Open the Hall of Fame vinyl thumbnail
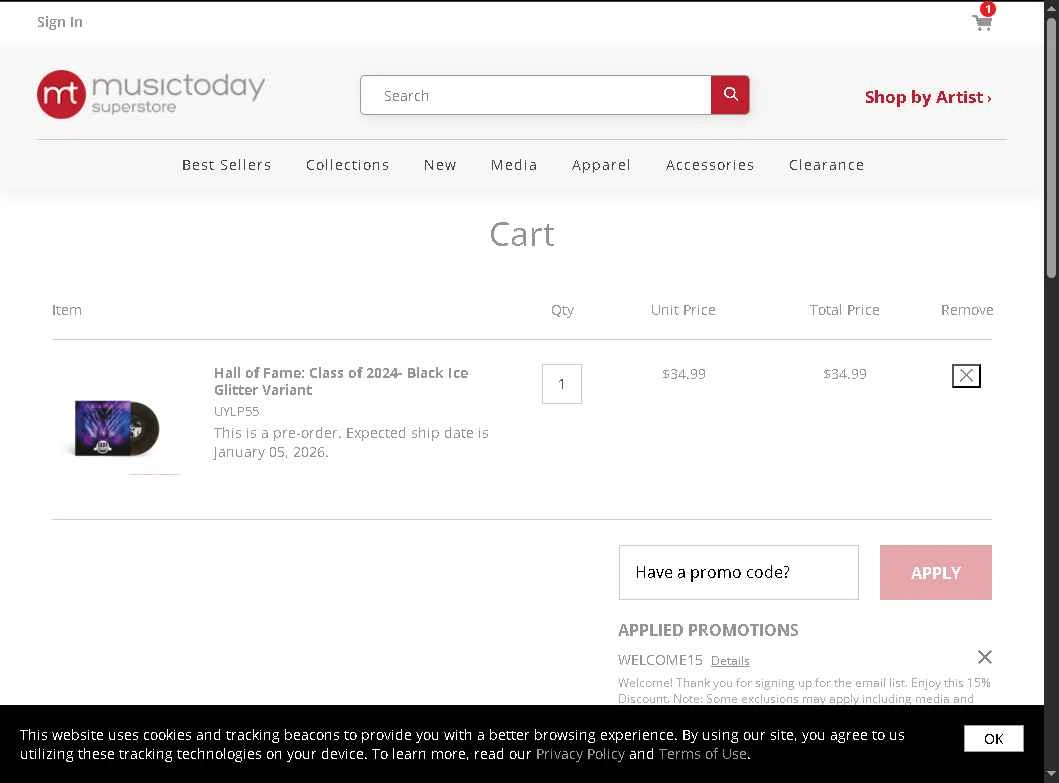Image resolution: width=1059 pixels, height=783 pixels. coord(117,428)
